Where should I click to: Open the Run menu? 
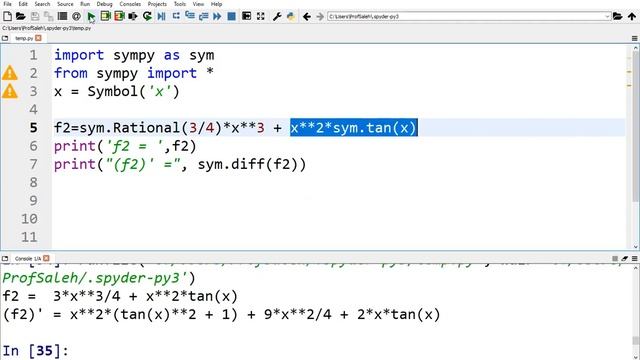(x=85, y=4)
